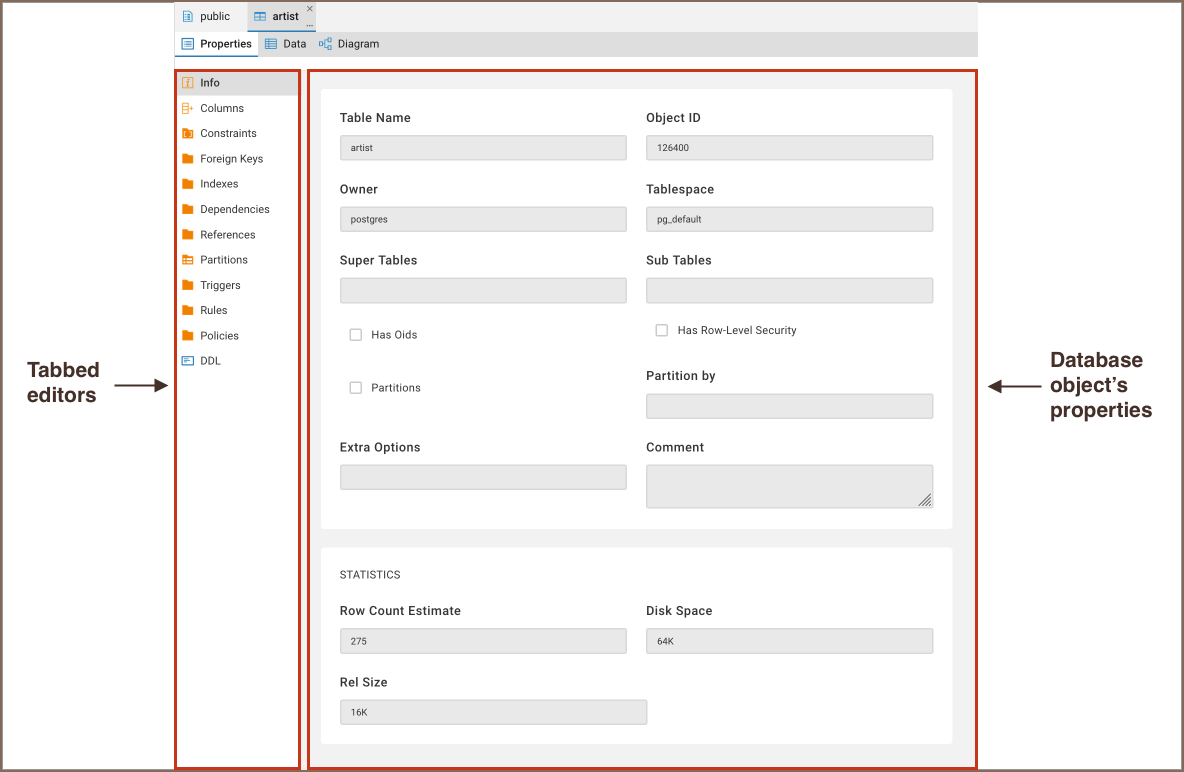Enable the Has Oids checkbox
1184x772 pixels.
(x=355, y=335)
